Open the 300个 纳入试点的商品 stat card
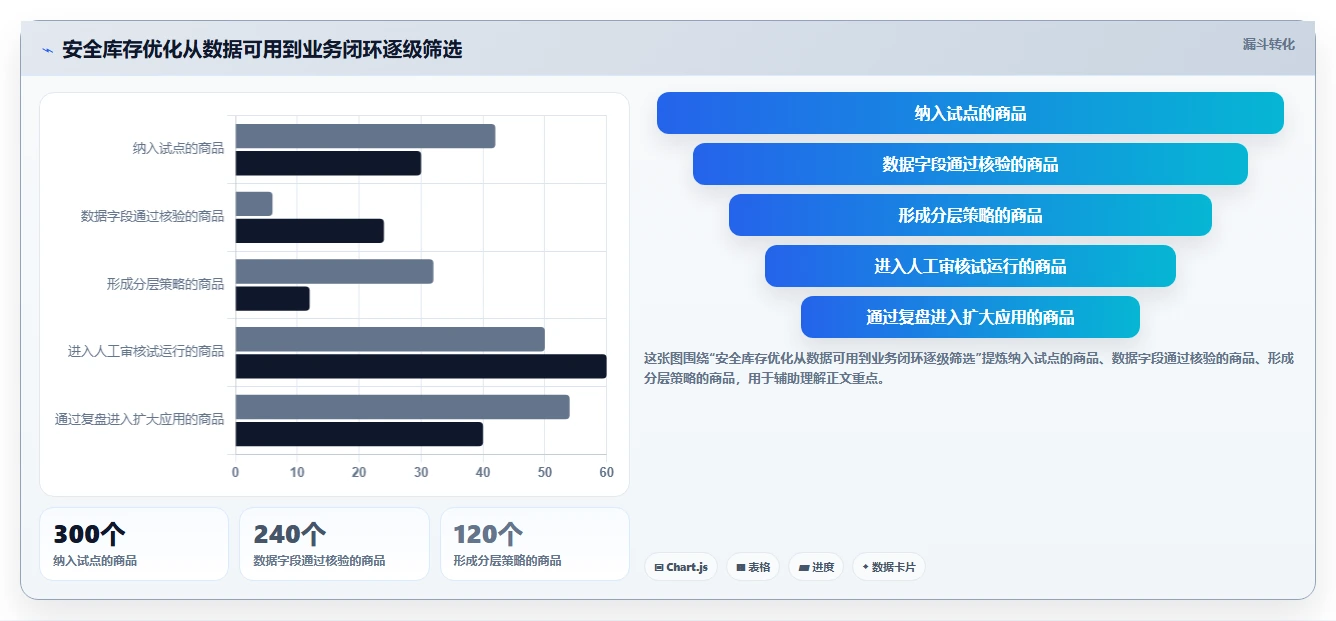The width and height of the screenshot is (1336, 621). tap(134, 544)
